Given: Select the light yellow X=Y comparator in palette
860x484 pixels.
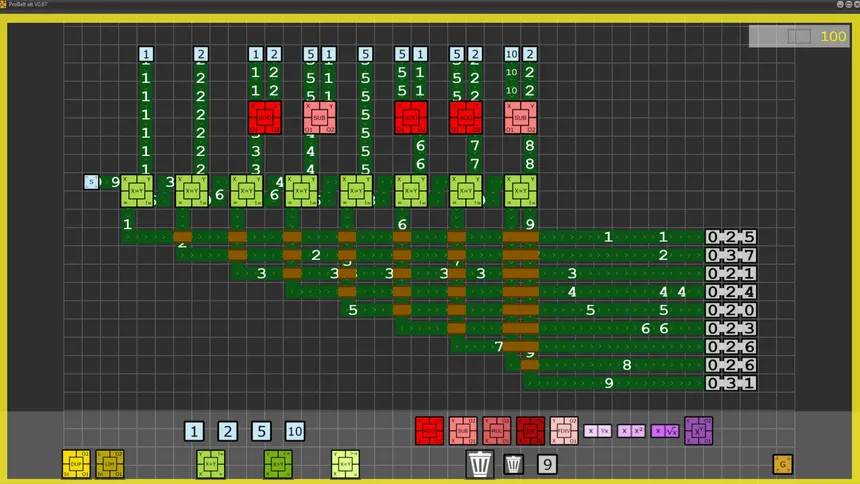Looking at the screenshot, I should pos(345,464).
